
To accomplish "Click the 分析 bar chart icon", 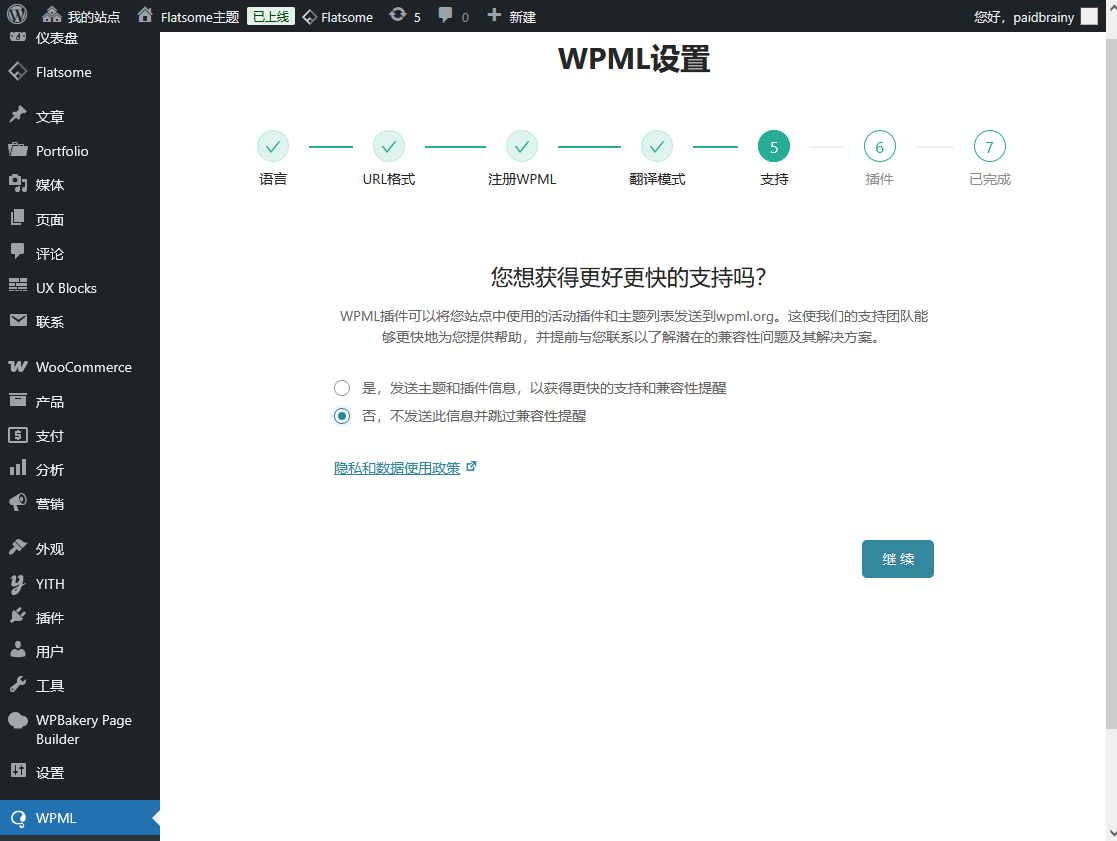I will tap(18, 469).
